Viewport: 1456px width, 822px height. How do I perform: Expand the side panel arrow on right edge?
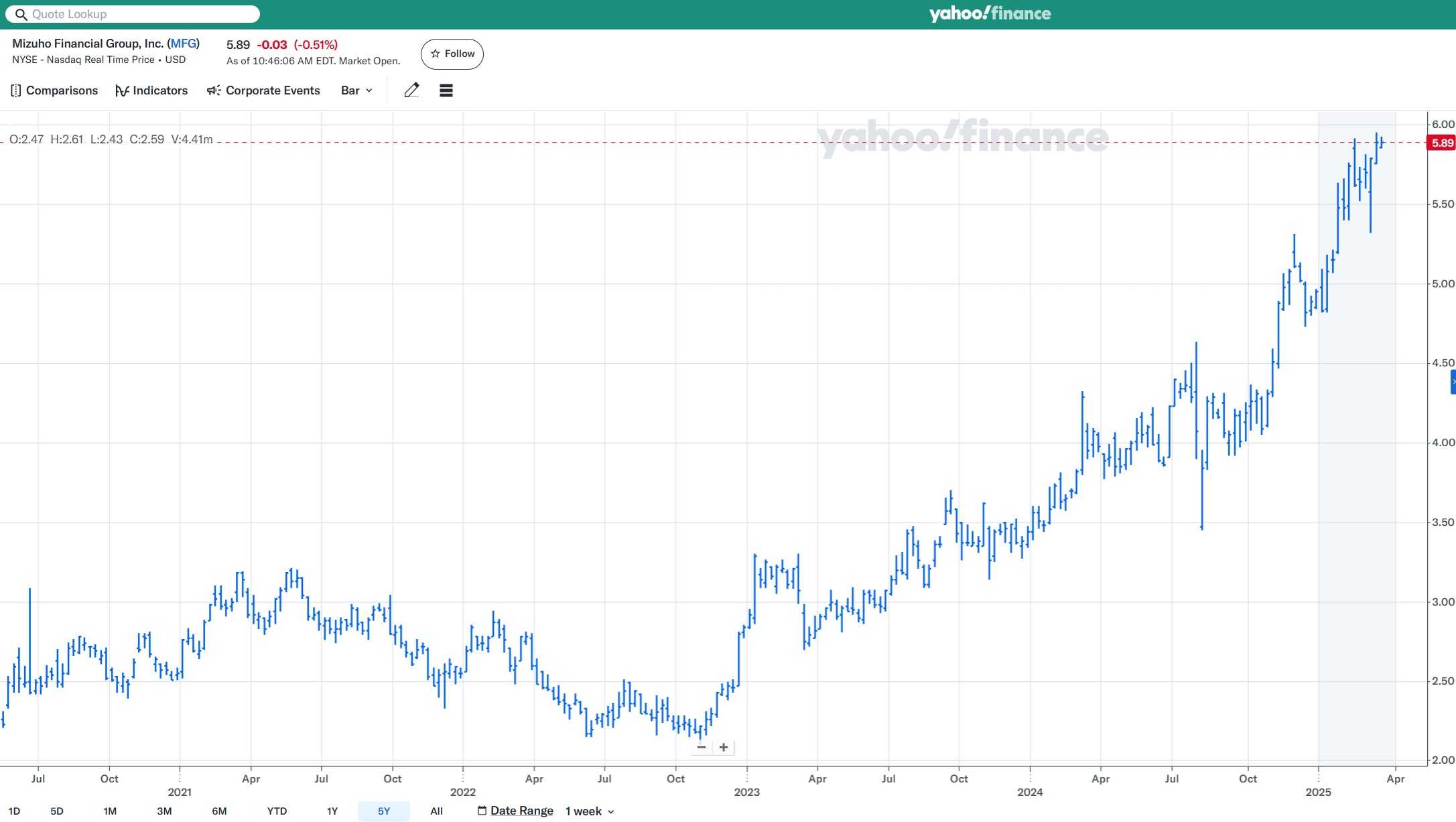[x=1453, y=382]
